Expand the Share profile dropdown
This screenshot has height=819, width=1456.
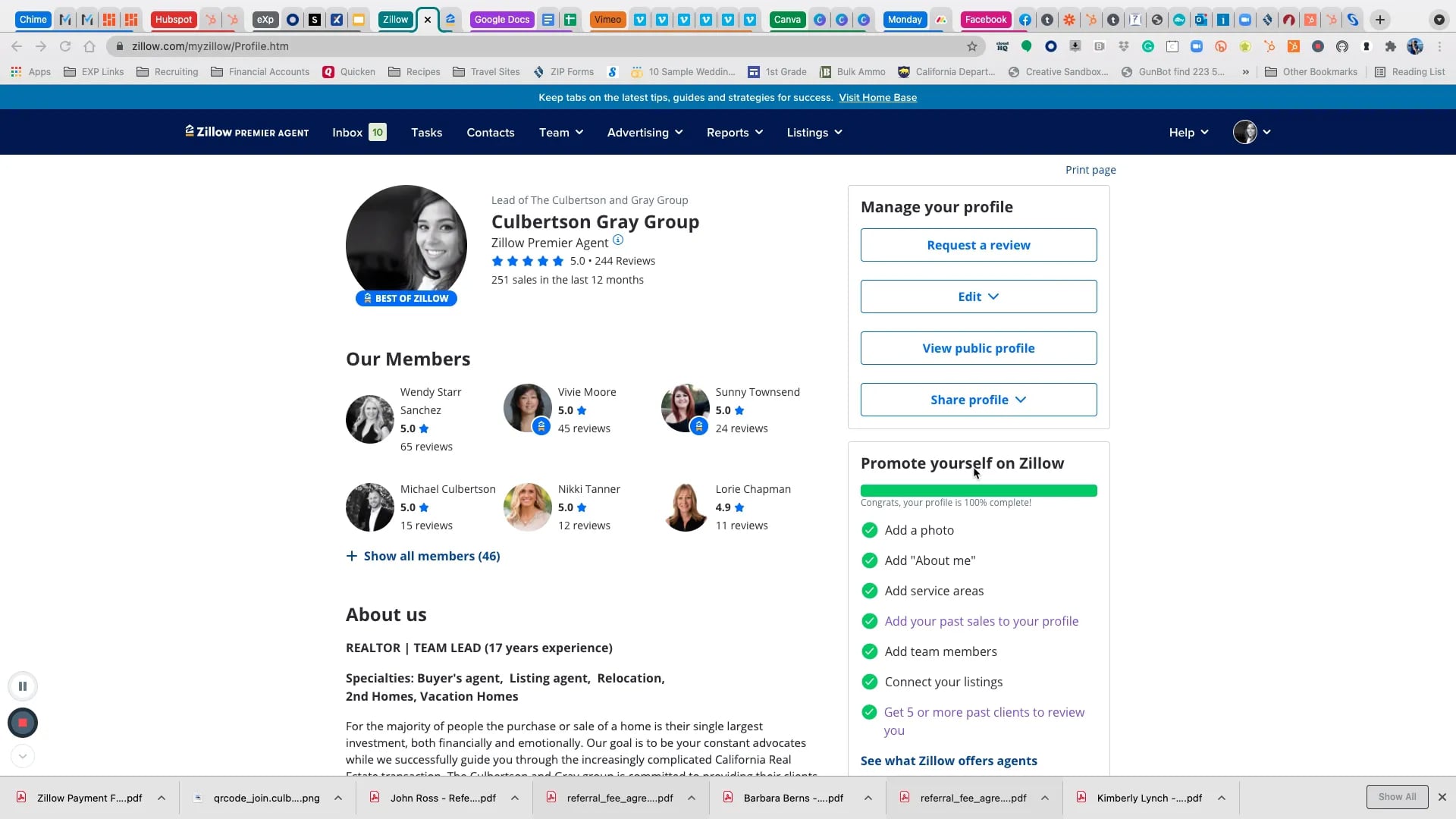tap(978, 400)
